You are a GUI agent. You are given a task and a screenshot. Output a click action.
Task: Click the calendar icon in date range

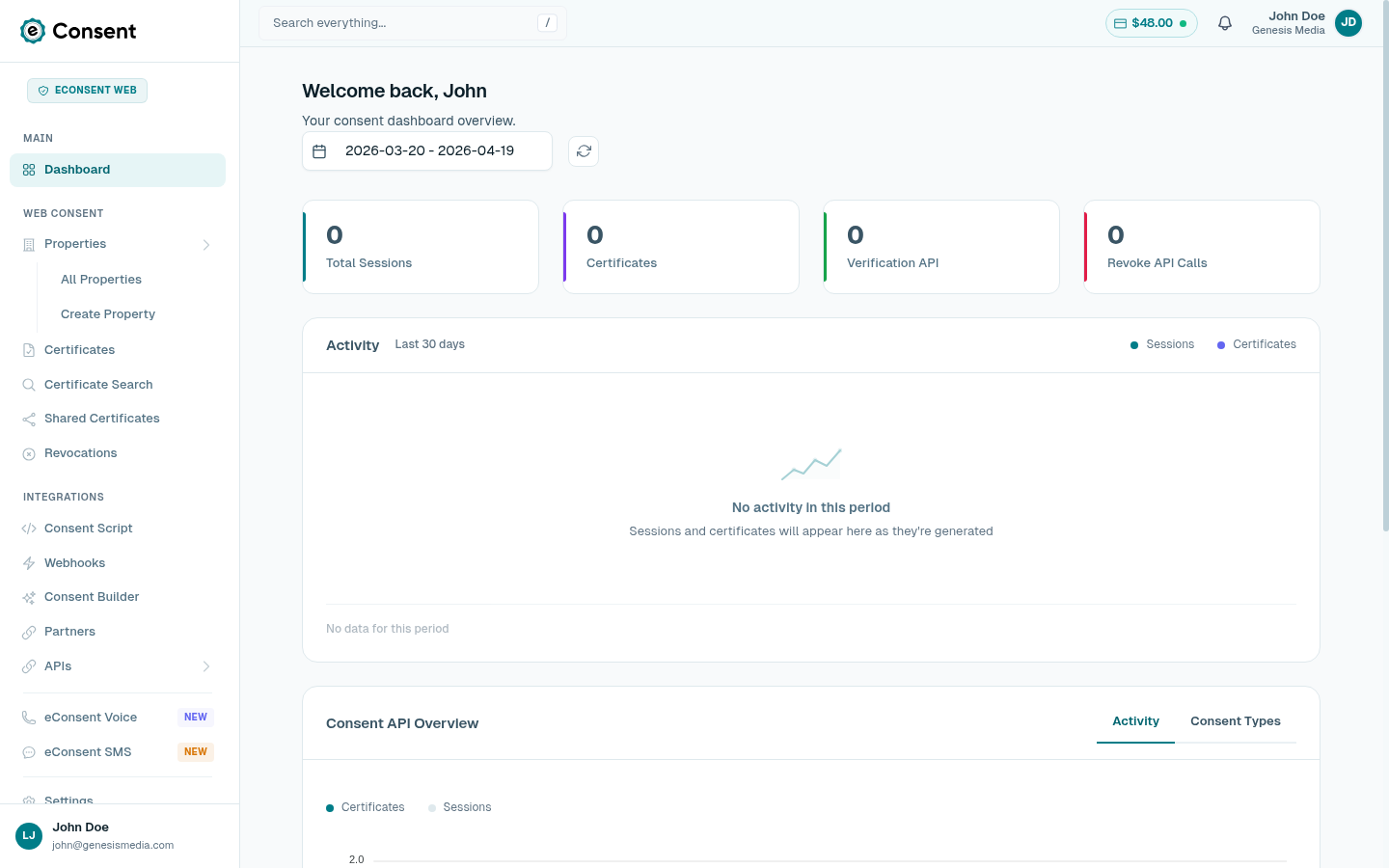[319, 151]
